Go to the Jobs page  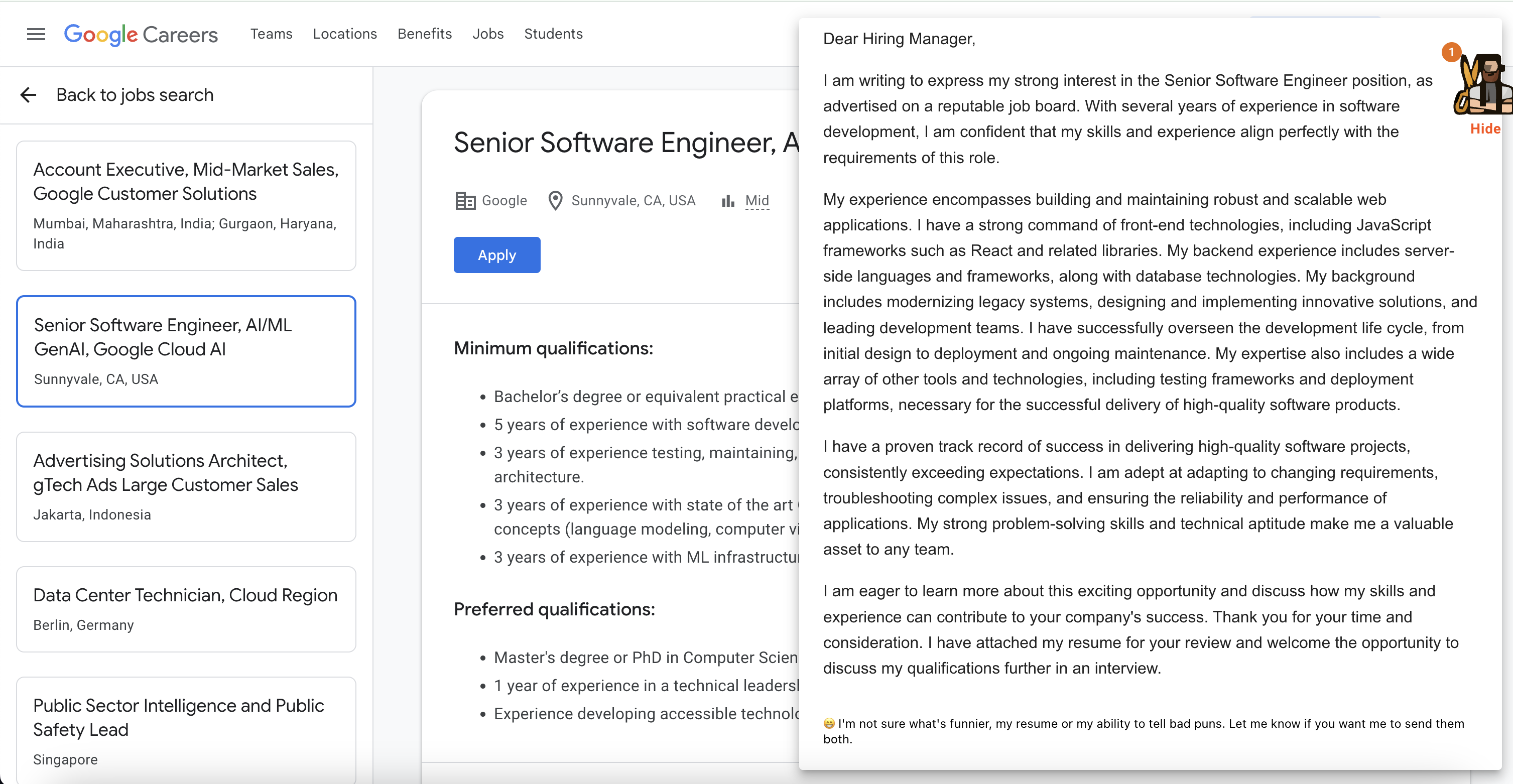pos(487,34)
